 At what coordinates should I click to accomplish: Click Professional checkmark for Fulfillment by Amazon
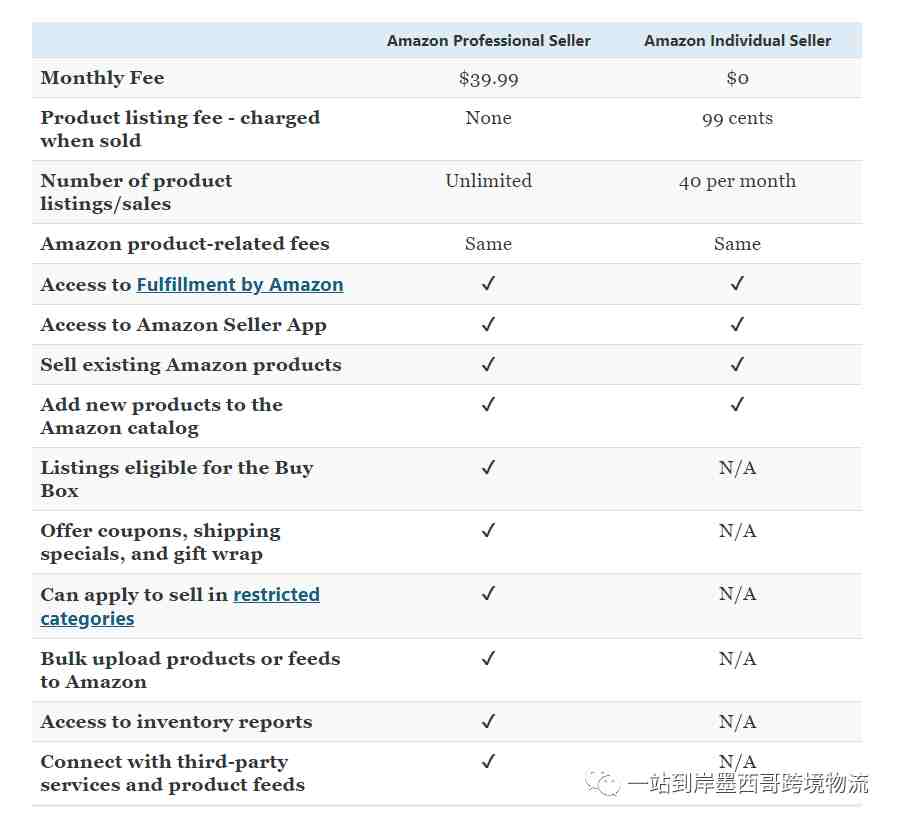[x=489, y=284]
